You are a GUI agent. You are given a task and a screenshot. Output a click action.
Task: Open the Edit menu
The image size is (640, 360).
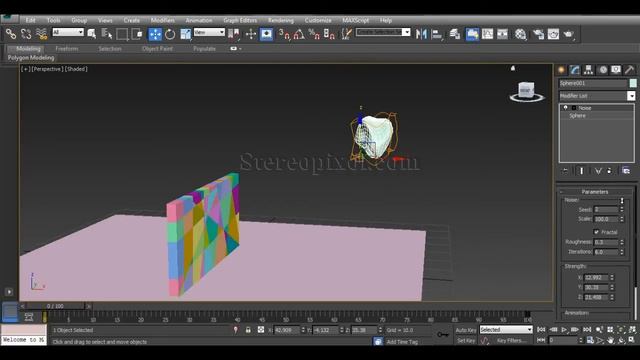30,20
